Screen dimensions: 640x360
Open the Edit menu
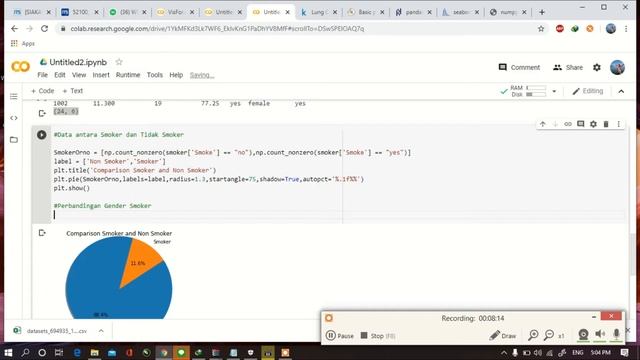[60, 75]
